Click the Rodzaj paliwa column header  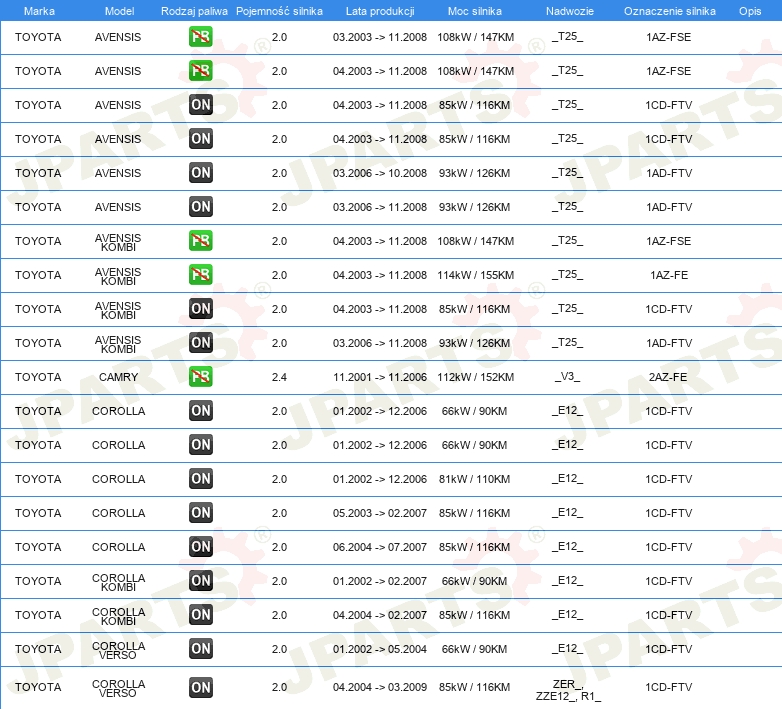(194, 11)
